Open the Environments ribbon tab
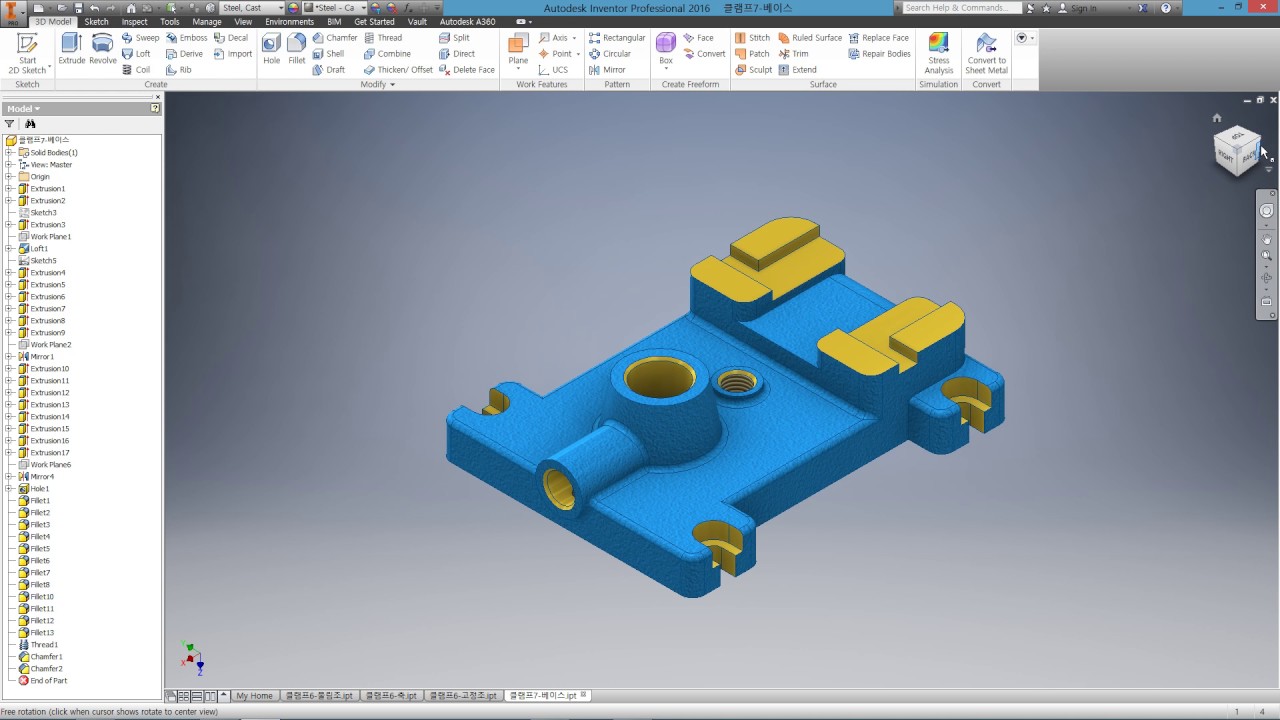Image resolution: width=1280 pixels, height=720 pixels. click(289, 22)
